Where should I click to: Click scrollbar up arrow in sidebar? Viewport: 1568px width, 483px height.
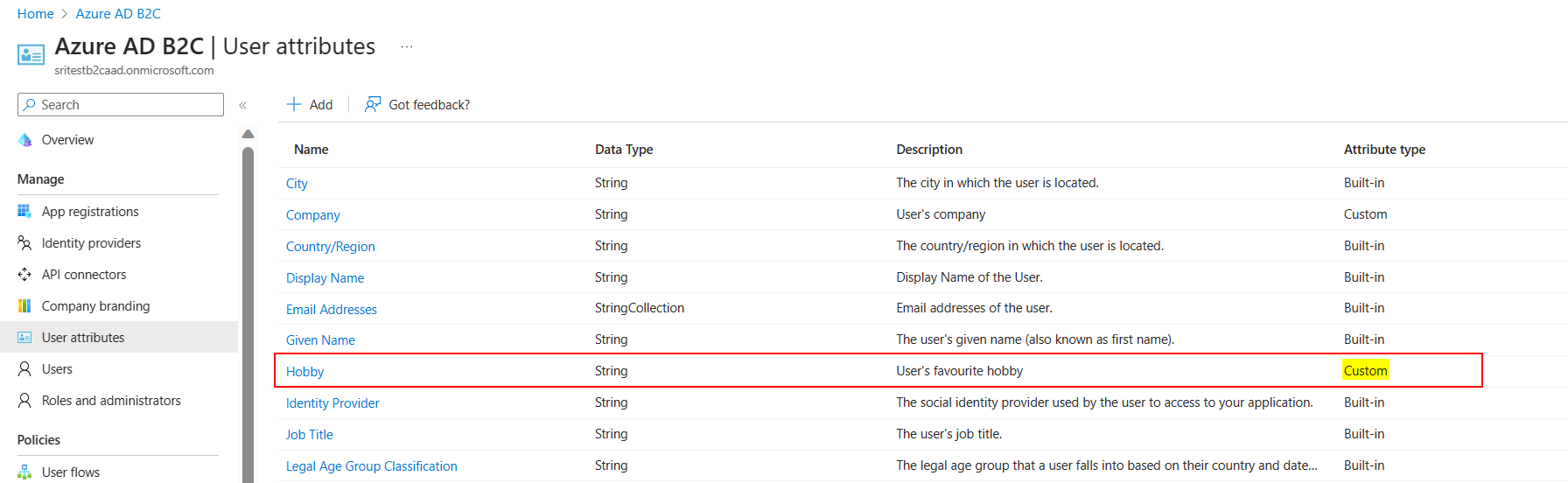(x=248, y=134)
